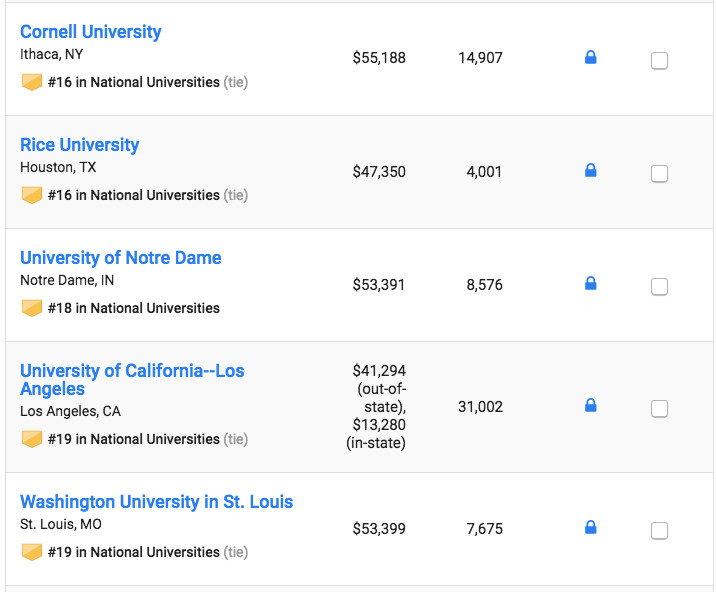
Task: Tick the Rice University checkbox
Action: (660, 174)
